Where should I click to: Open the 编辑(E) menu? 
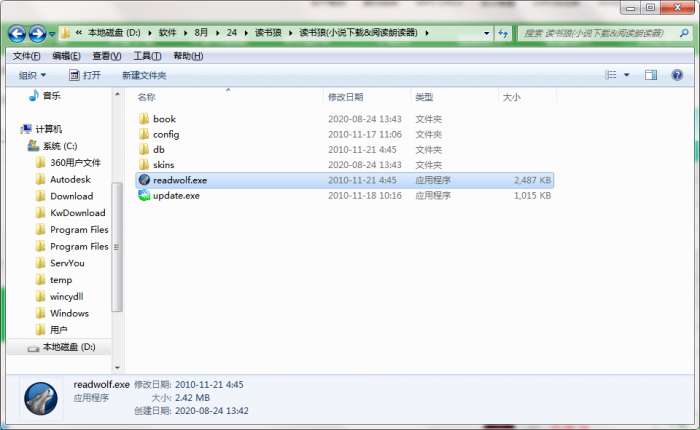(x=66, y=56)
